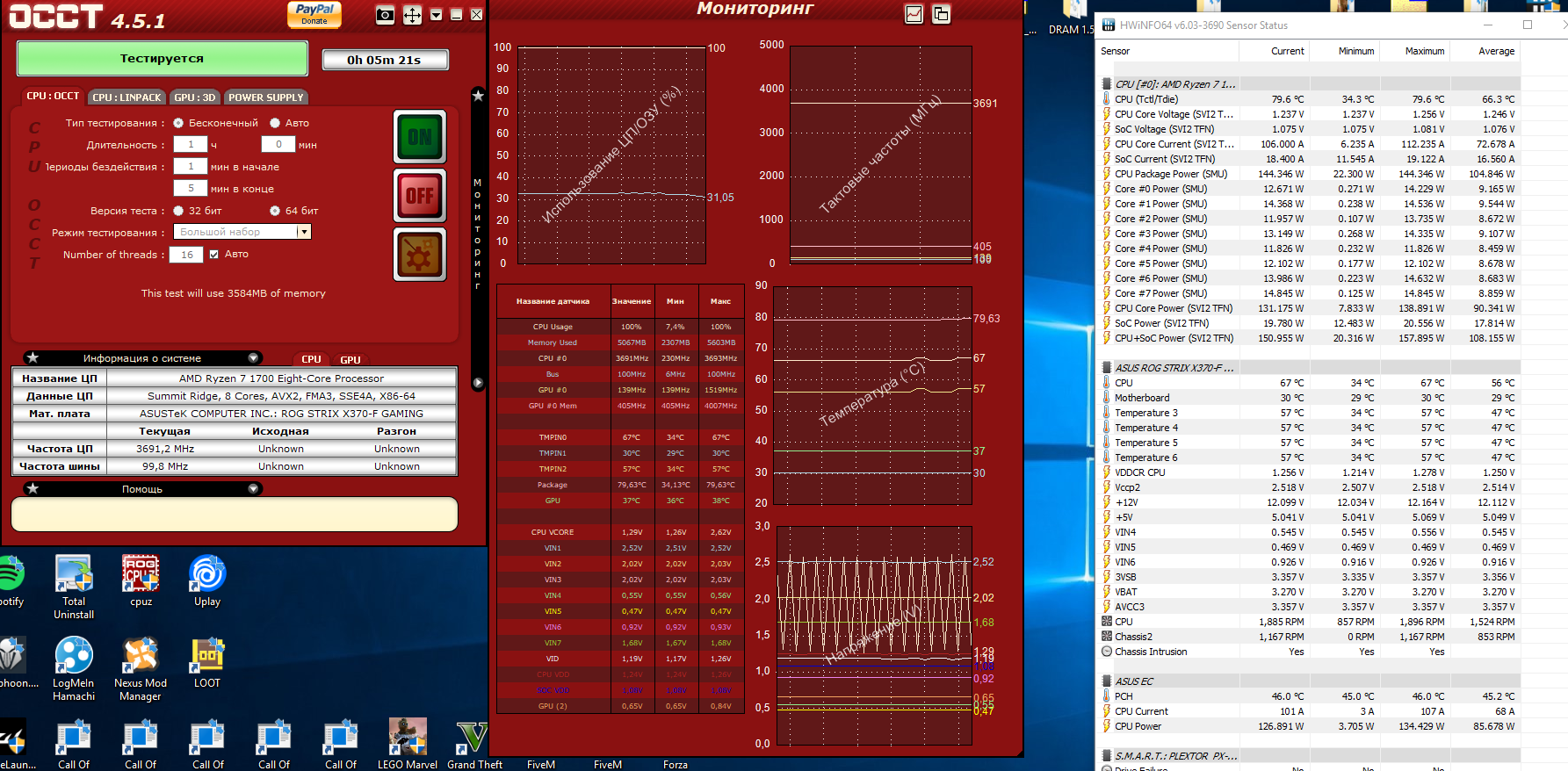1568x771 pixels.
Task: Open the POWER SUPPLY tab
Action: 266,97
